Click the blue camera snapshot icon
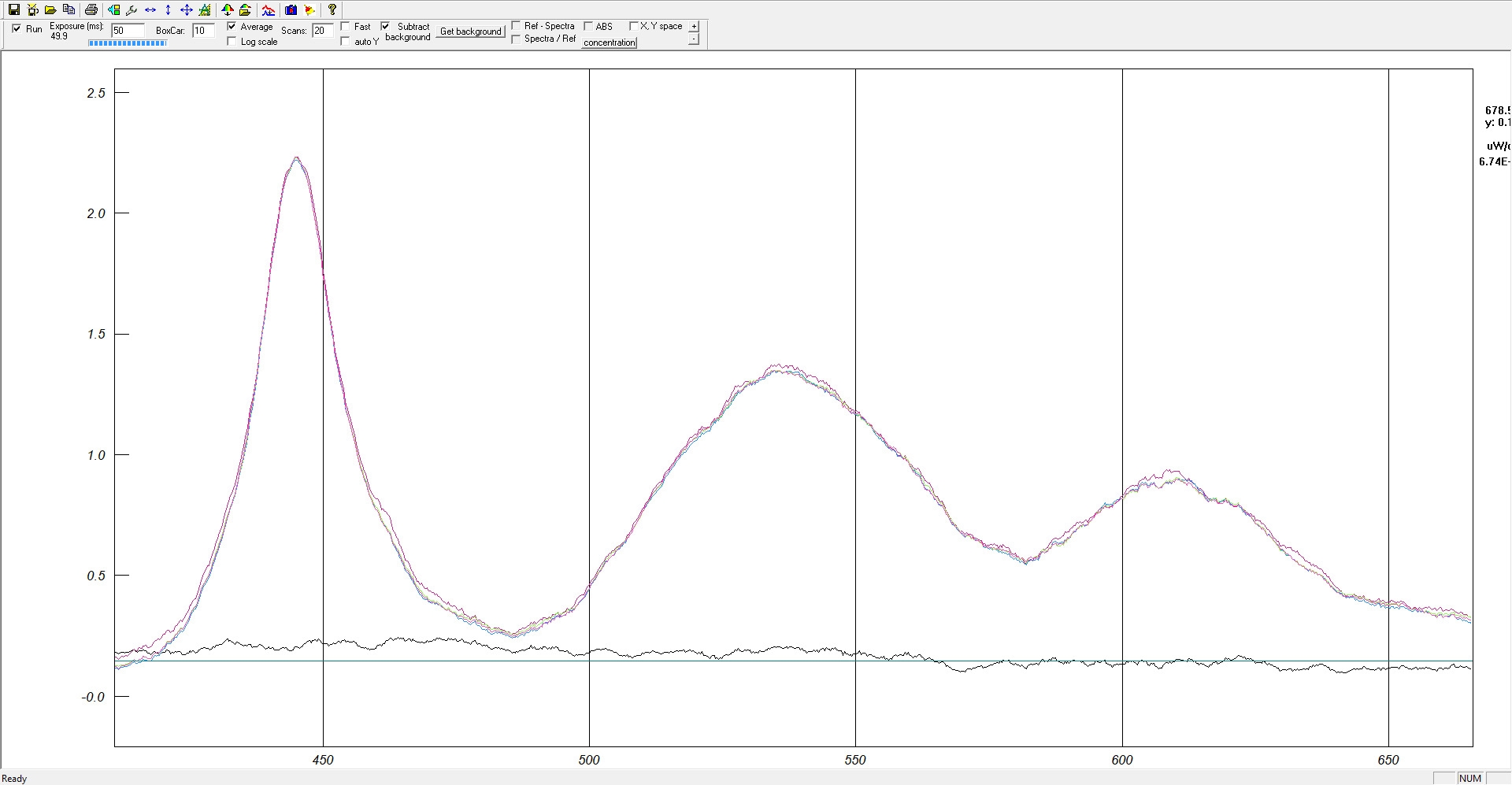Image resolution: width=1512 pixels, height=785 pixels. [x=291, y=10]
